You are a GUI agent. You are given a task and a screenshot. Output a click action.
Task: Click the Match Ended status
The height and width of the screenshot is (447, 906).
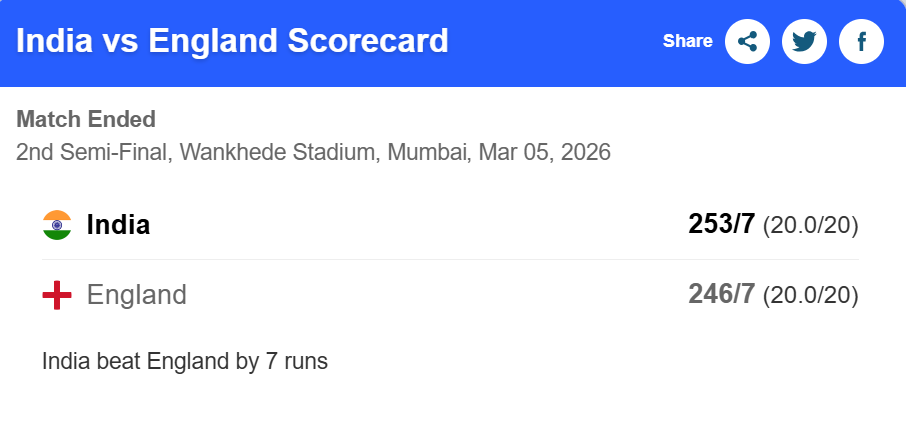click(x=86, y=120)
